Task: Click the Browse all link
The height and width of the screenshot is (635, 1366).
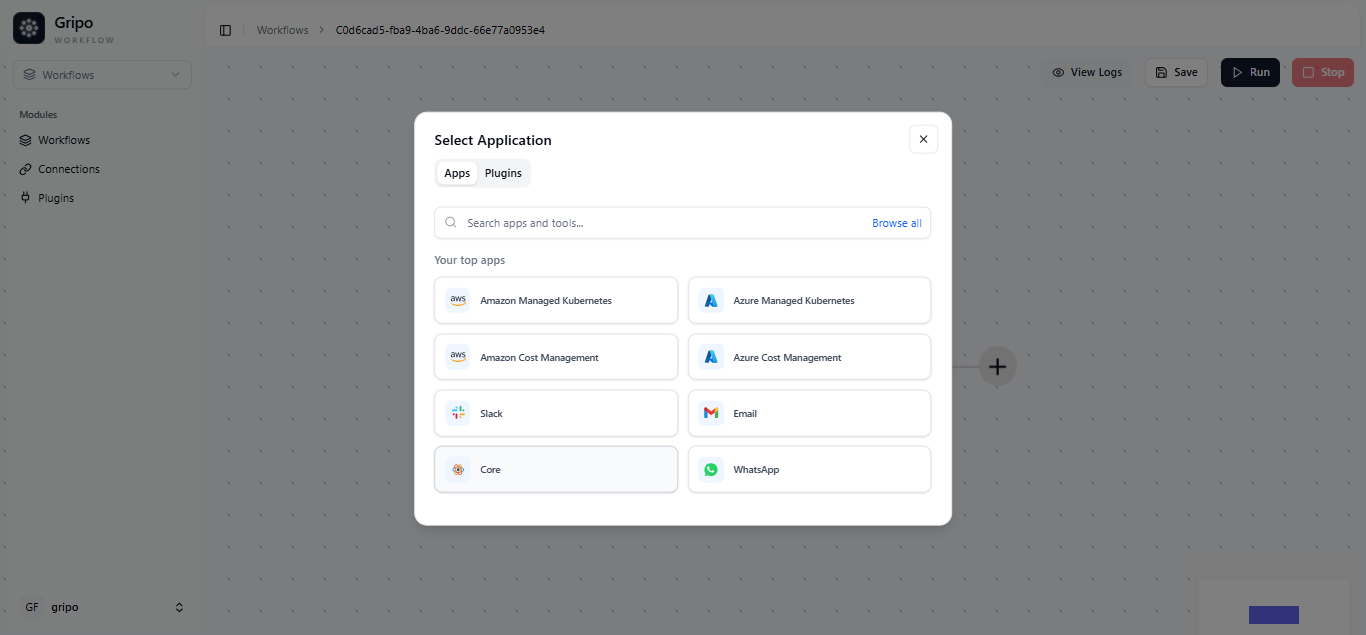Action: [x=896, y=223]
